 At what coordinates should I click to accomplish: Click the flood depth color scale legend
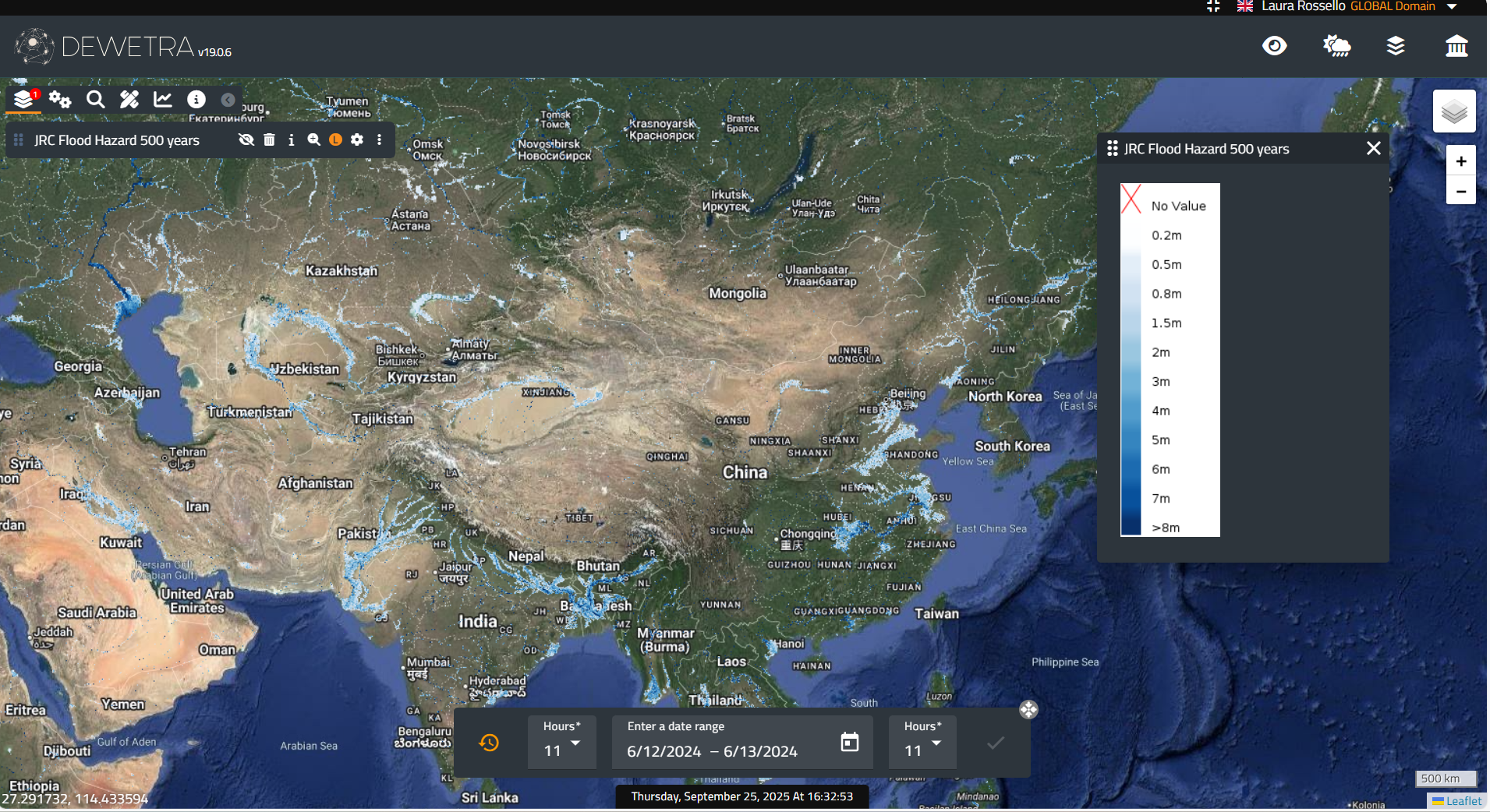tap(1170, 360)
